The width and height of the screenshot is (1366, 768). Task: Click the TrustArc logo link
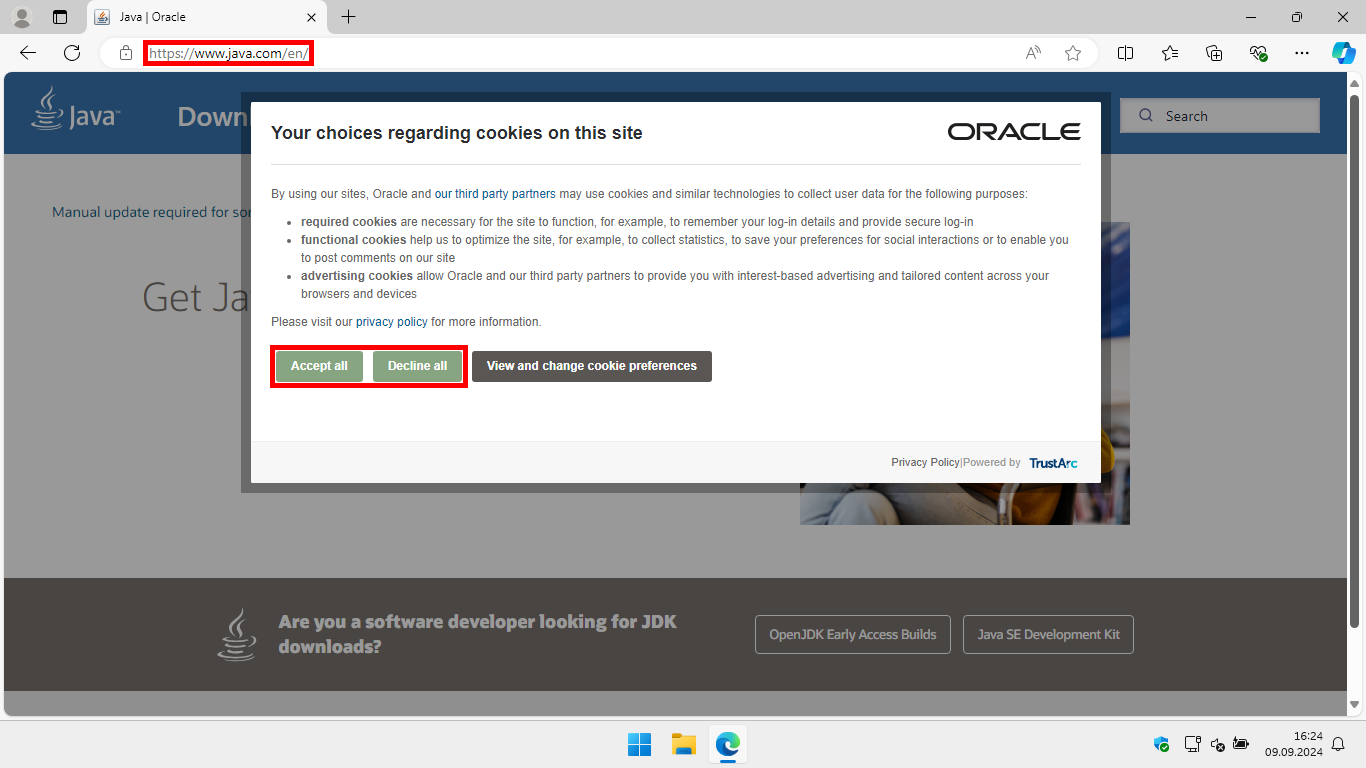1053,463
